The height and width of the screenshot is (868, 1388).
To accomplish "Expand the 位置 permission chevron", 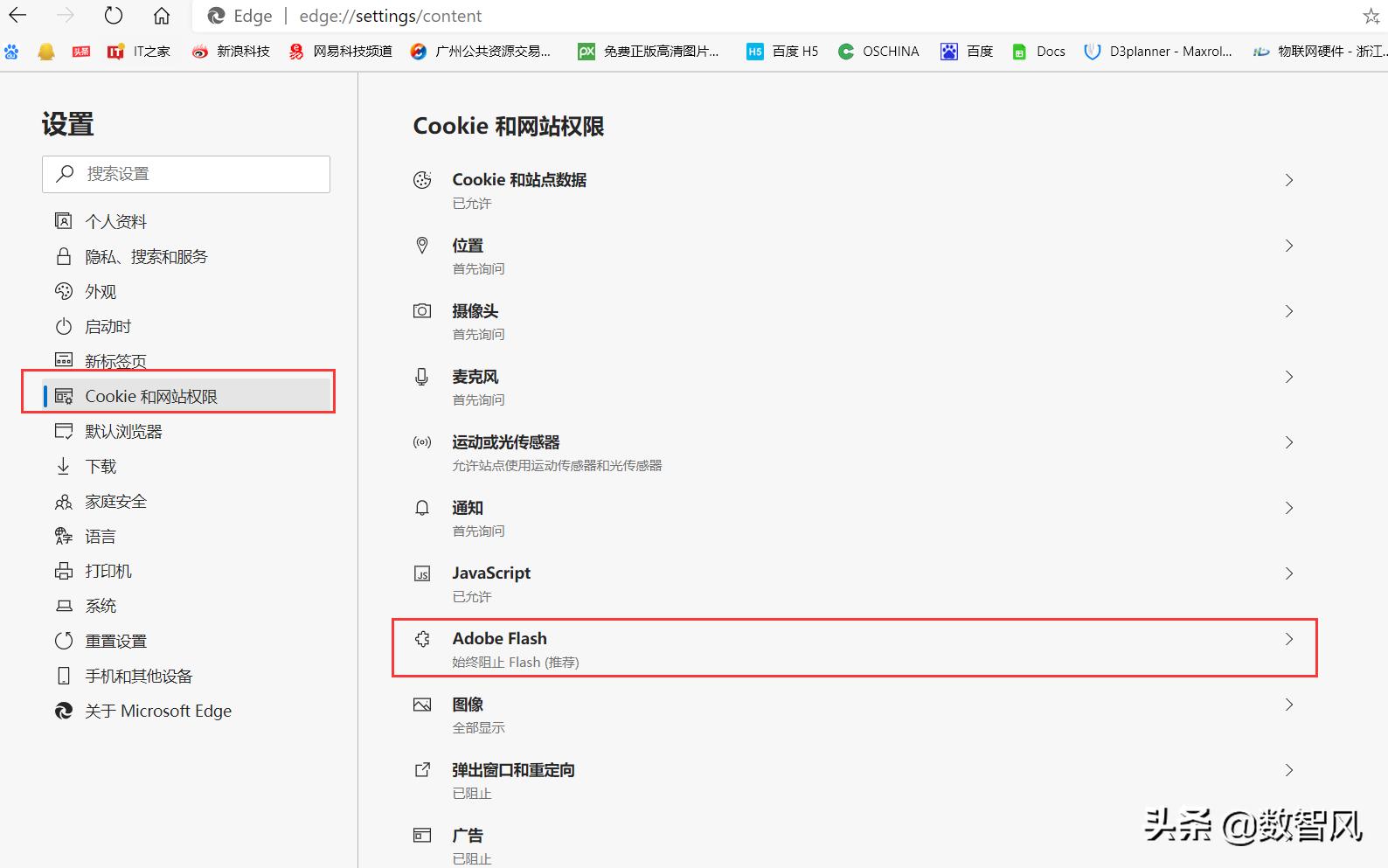I will coord(1289,246).
